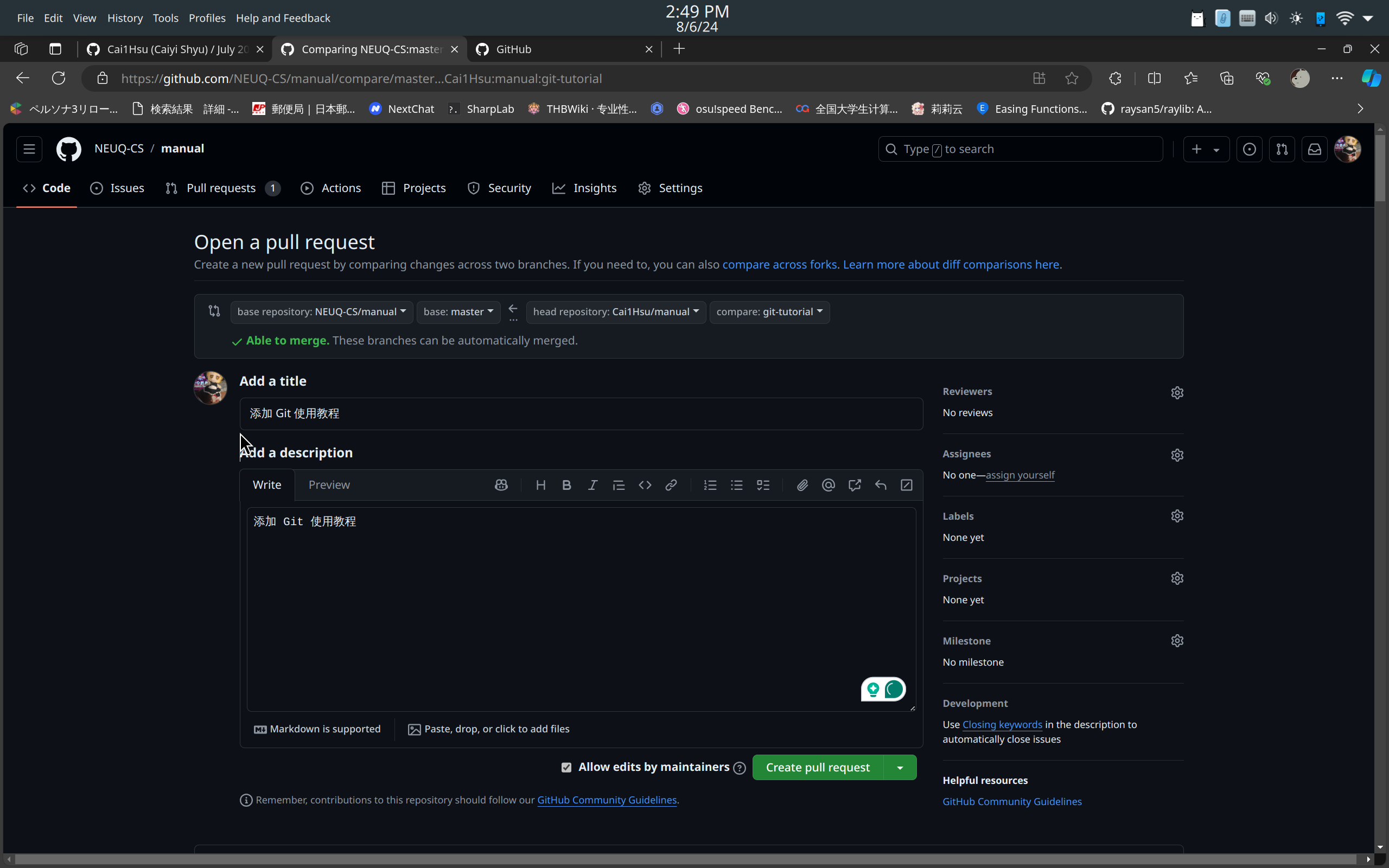Image resolution: width=1389 pixels, height=868 pixels.
Task: Click into the pull request title field
Action: [x=579, y=413]
